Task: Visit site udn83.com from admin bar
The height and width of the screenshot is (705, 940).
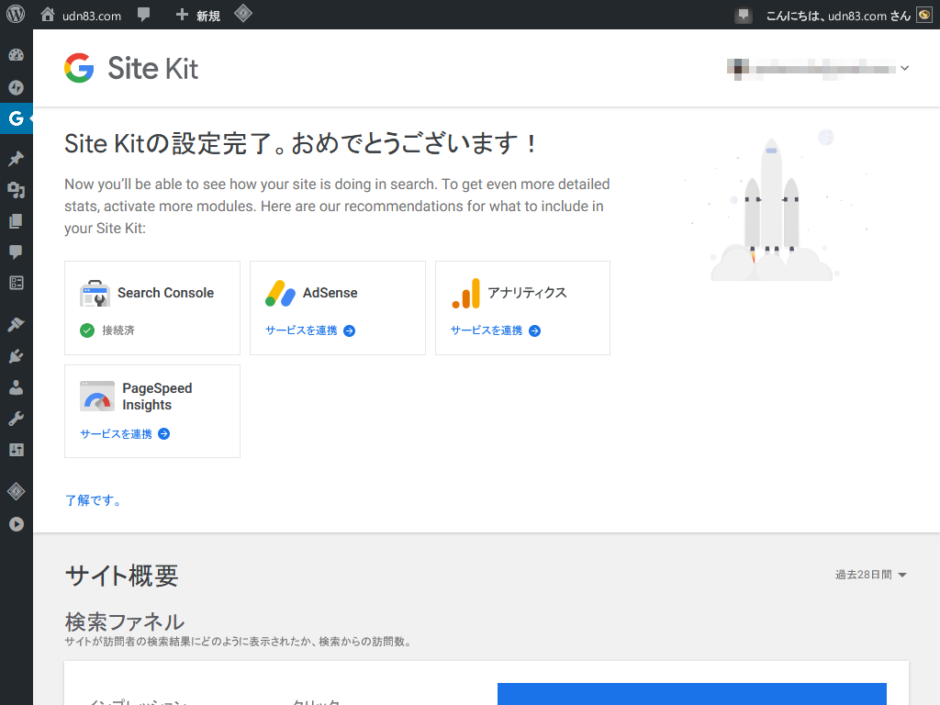Action: (x=81, y=16)
